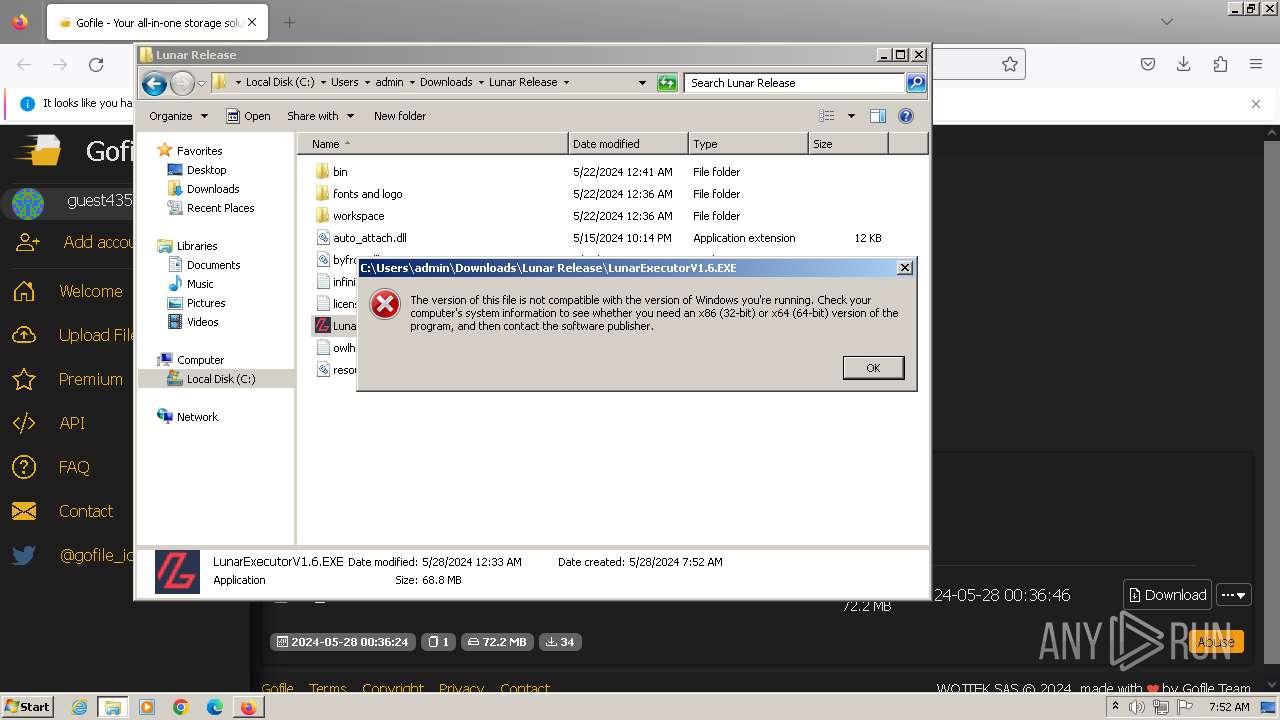Select Local Disk (C:) in the tree
The width and height of the screenshot is (1280, 720).
point(220,379)
